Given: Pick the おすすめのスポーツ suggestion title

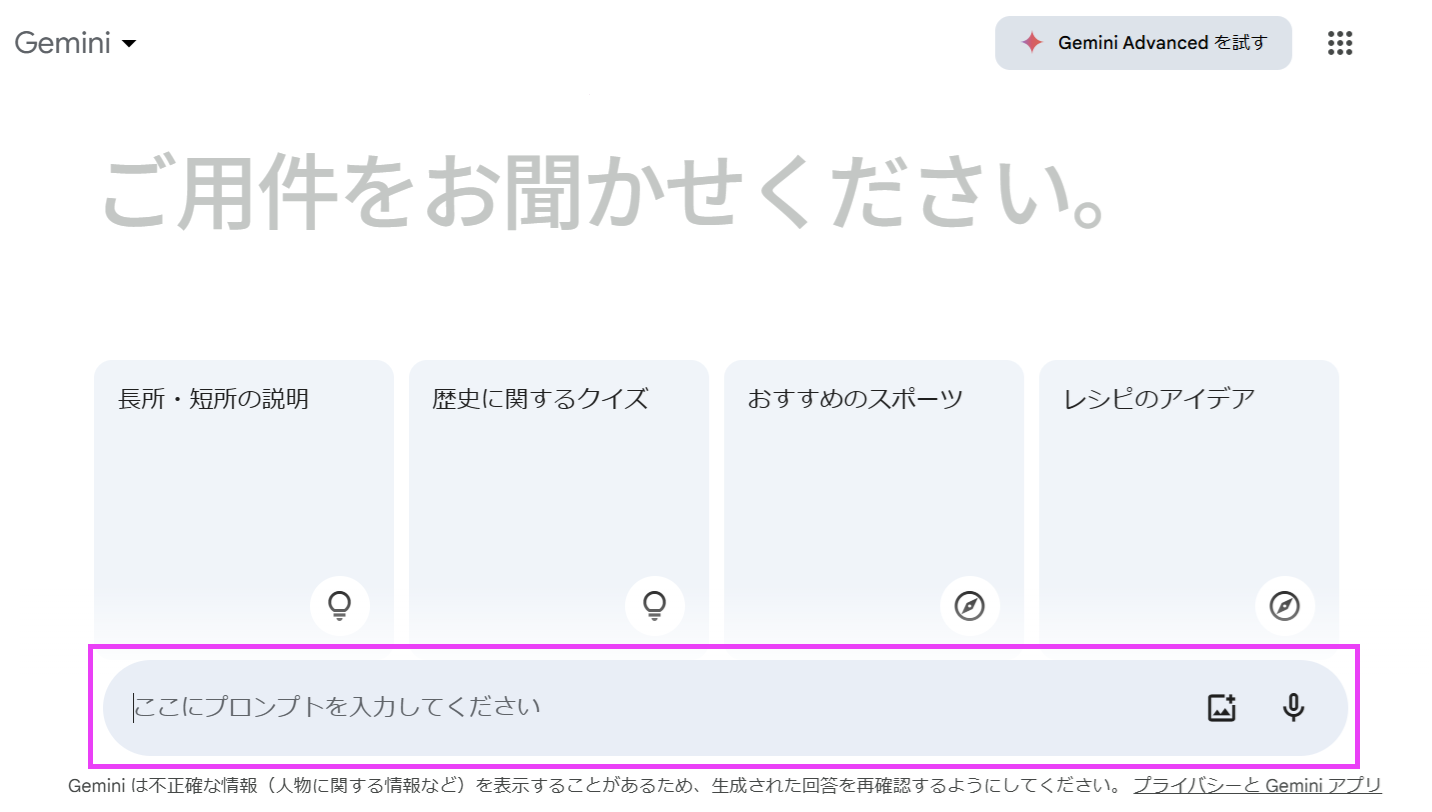Looking at the screenshot, I should (855, 400).
